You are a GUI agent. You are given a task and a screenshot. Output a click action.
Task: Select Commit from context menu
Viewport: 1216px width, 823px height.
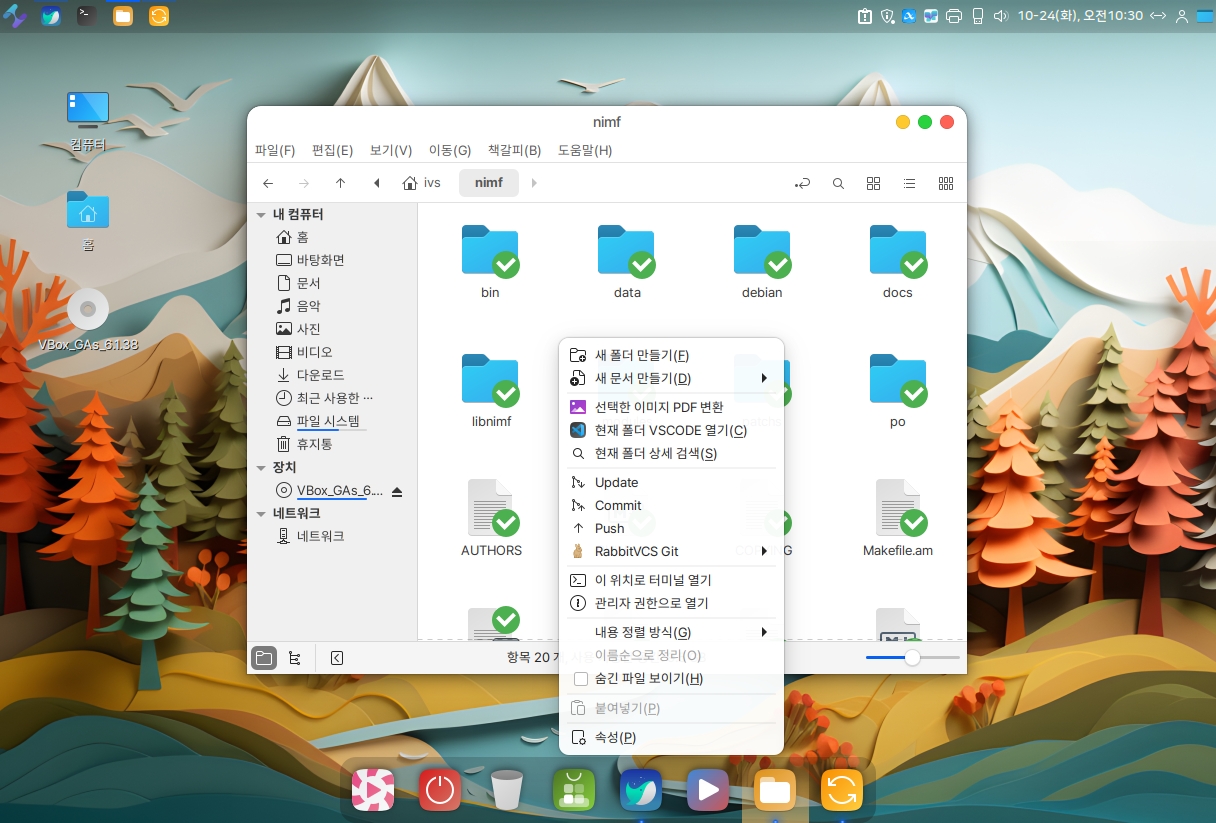pyautogui.click(x=618, y=506)
